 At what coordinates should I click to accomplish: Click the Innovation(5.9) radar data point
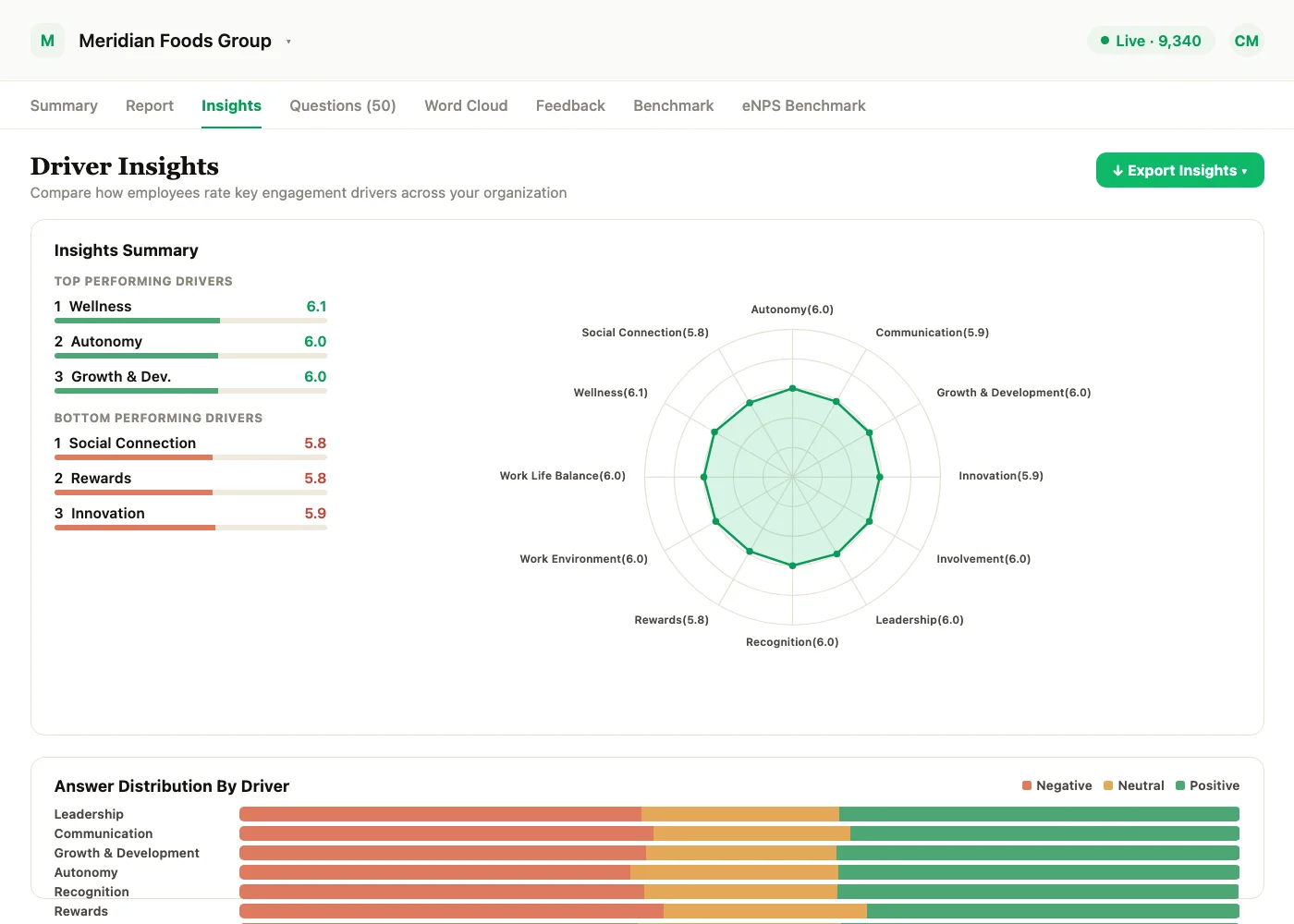pyautogui.click(x=880, y=477)
